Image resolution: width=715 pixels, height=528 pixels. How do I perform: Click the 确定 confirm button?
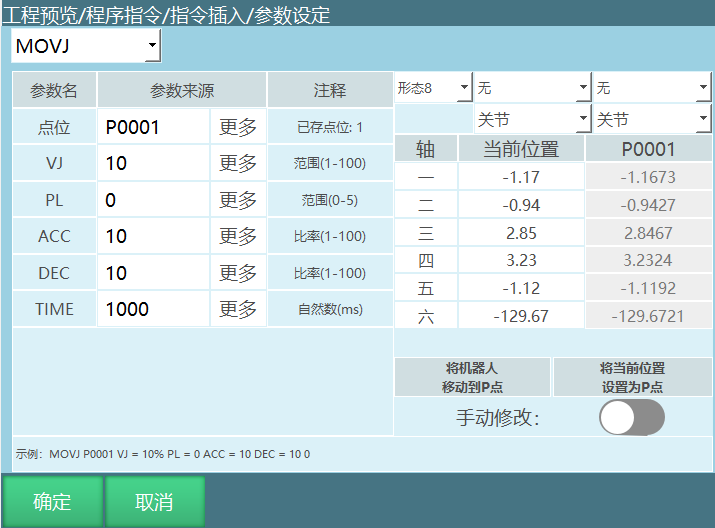pos(52,502)
